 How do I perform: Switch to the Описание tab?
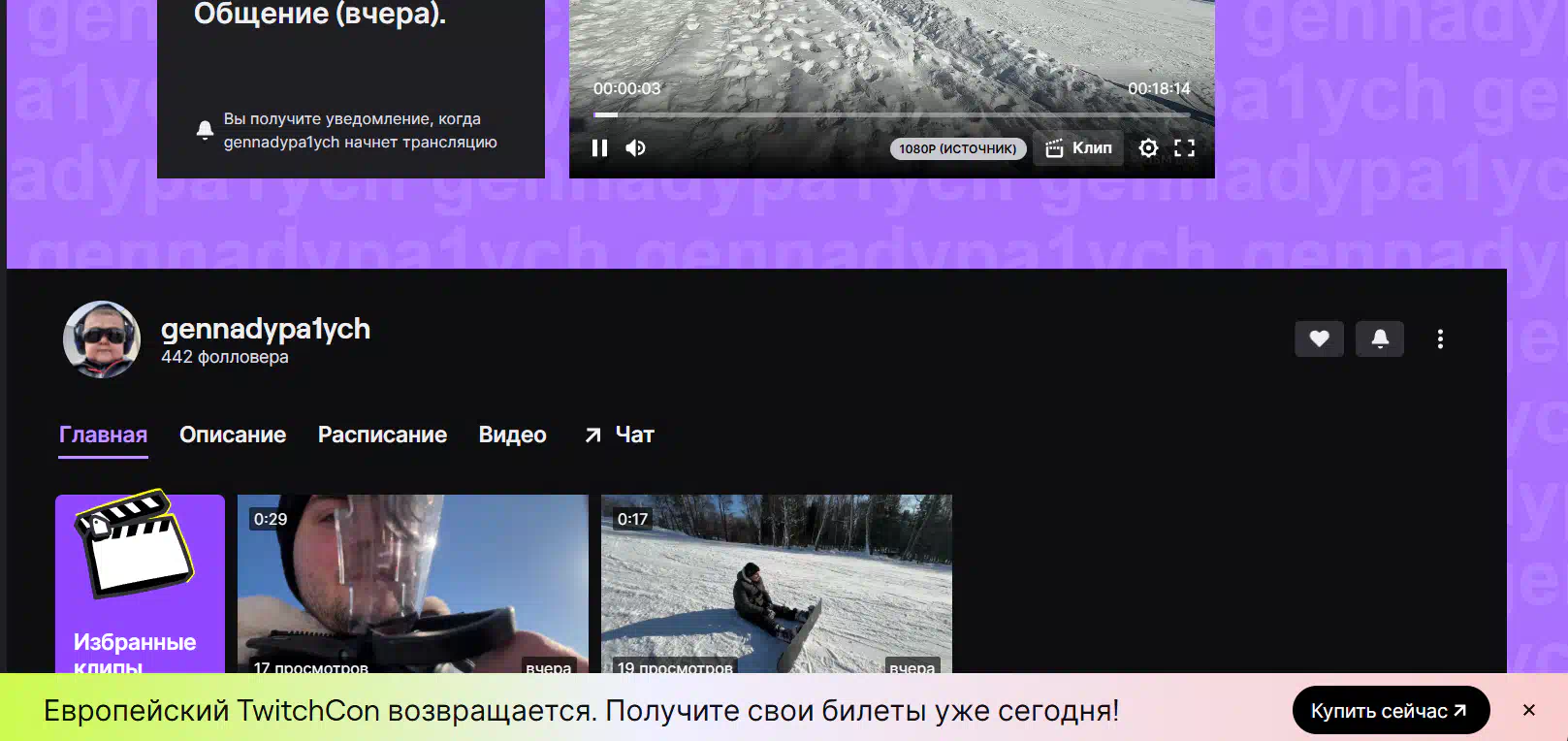point(233,435)
